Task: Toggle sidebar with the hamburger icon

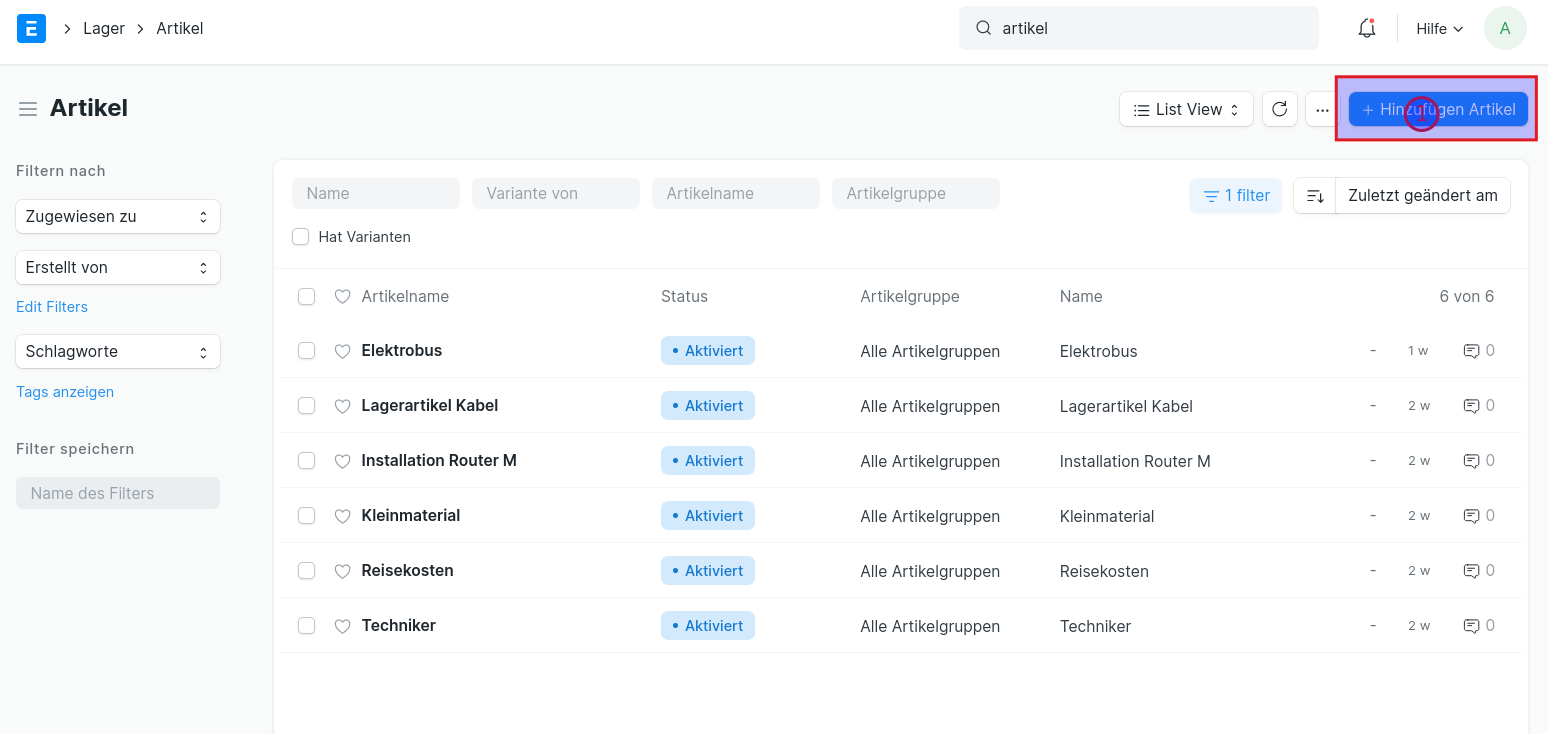Action: [x=28, y=109]
